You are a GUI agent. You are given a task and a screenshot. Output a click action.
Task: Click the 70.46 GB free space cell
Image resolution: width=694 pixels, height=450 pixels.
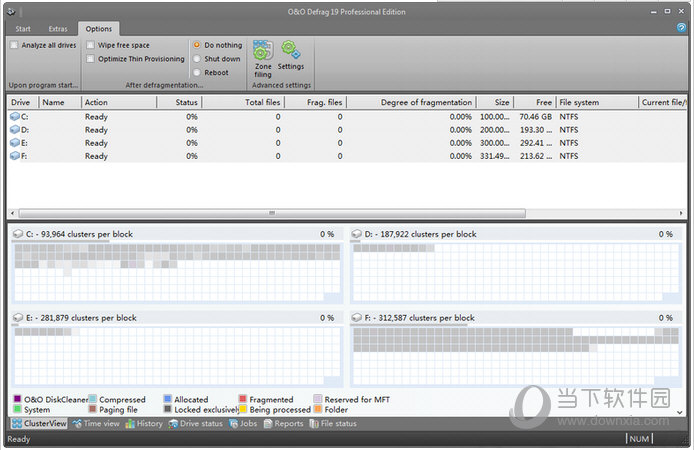click(536, 117)
